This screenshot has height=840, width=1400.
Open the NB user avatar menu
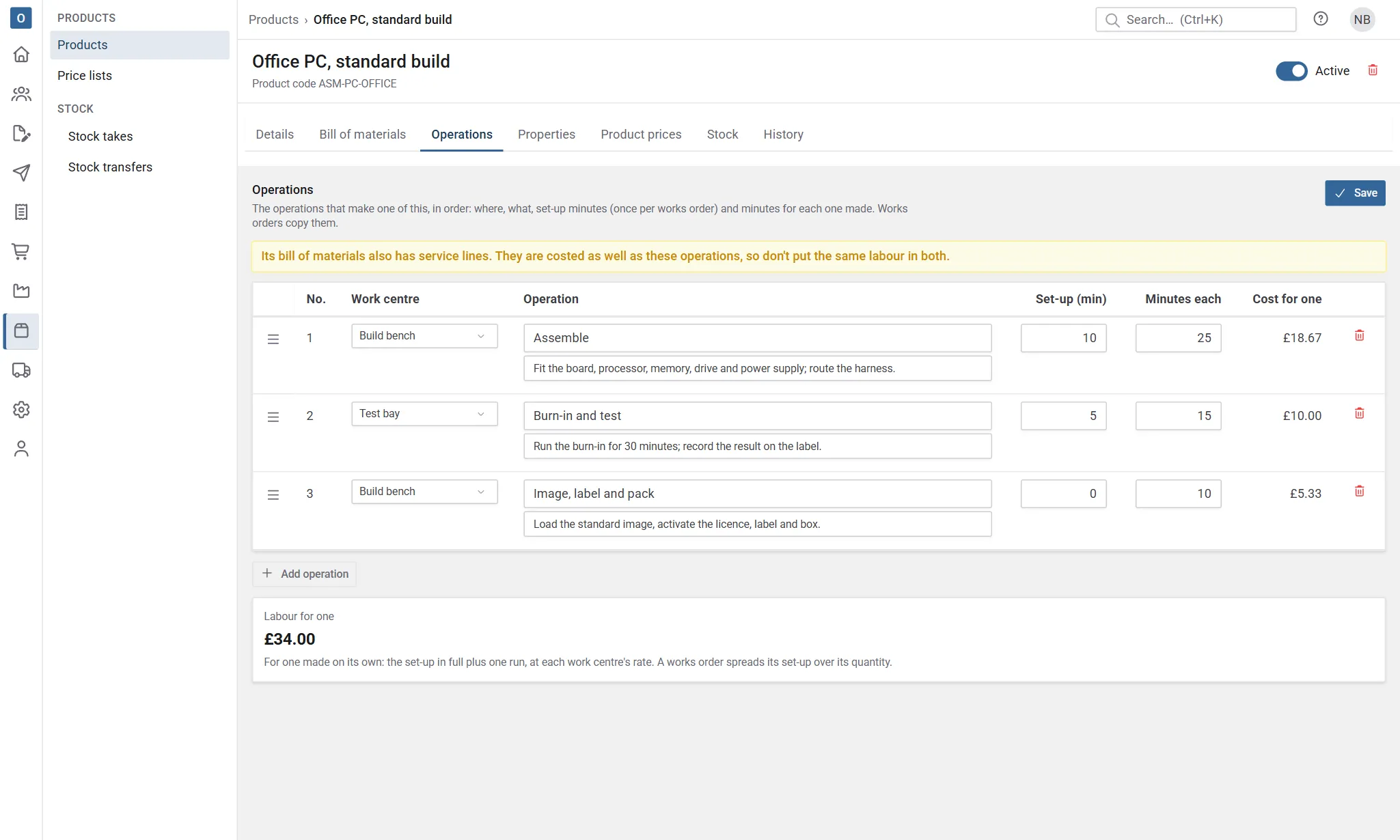pos(1362,20)
